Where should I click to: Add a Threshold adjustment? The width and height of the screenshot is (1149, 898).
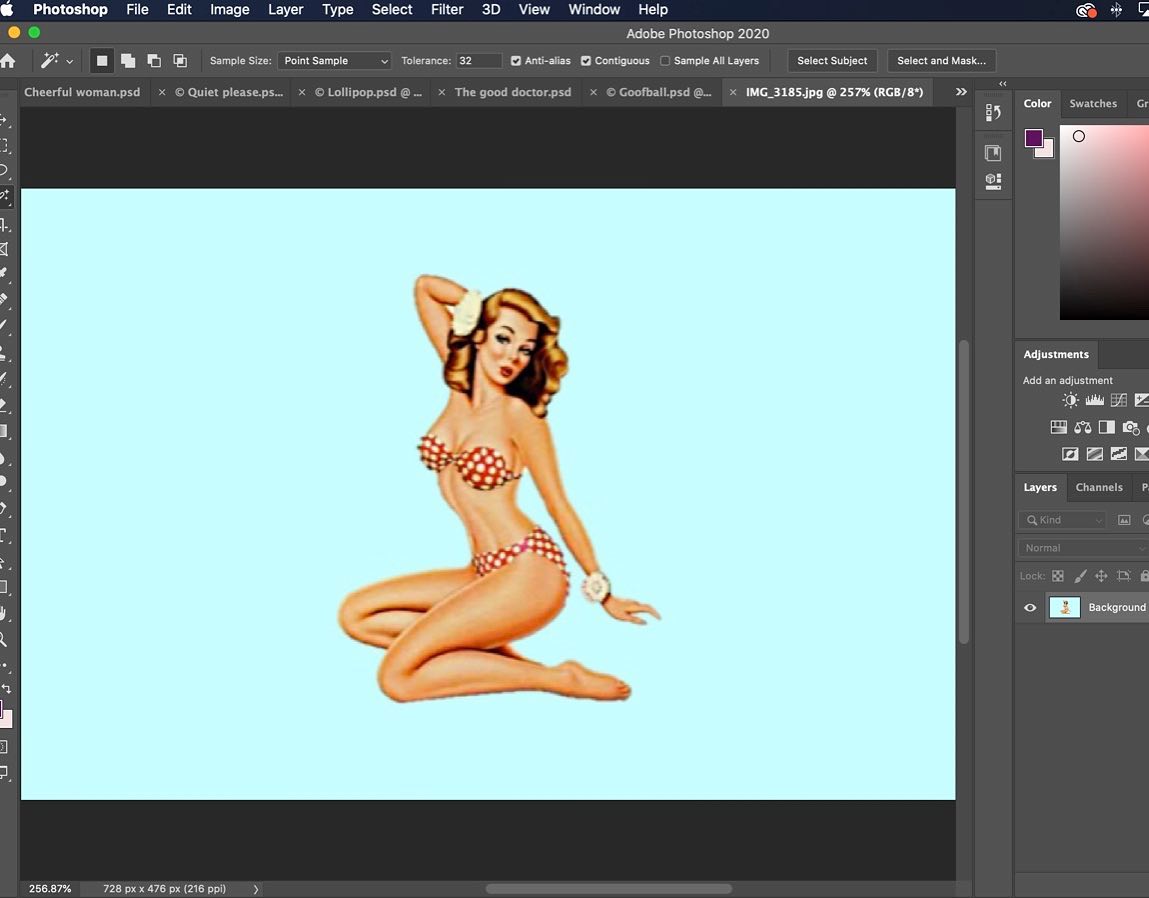click(x=1119, y=454)
